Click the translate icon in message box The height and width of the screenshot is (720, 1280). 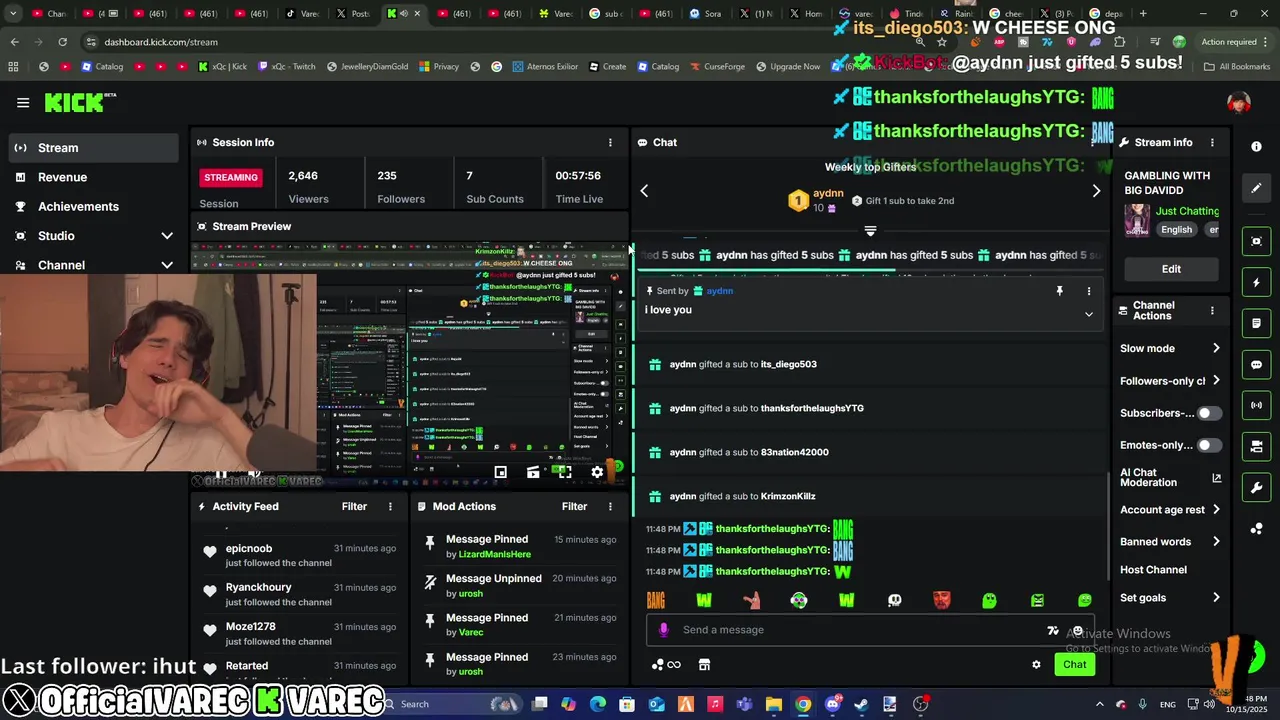(x=1052, y=631)
